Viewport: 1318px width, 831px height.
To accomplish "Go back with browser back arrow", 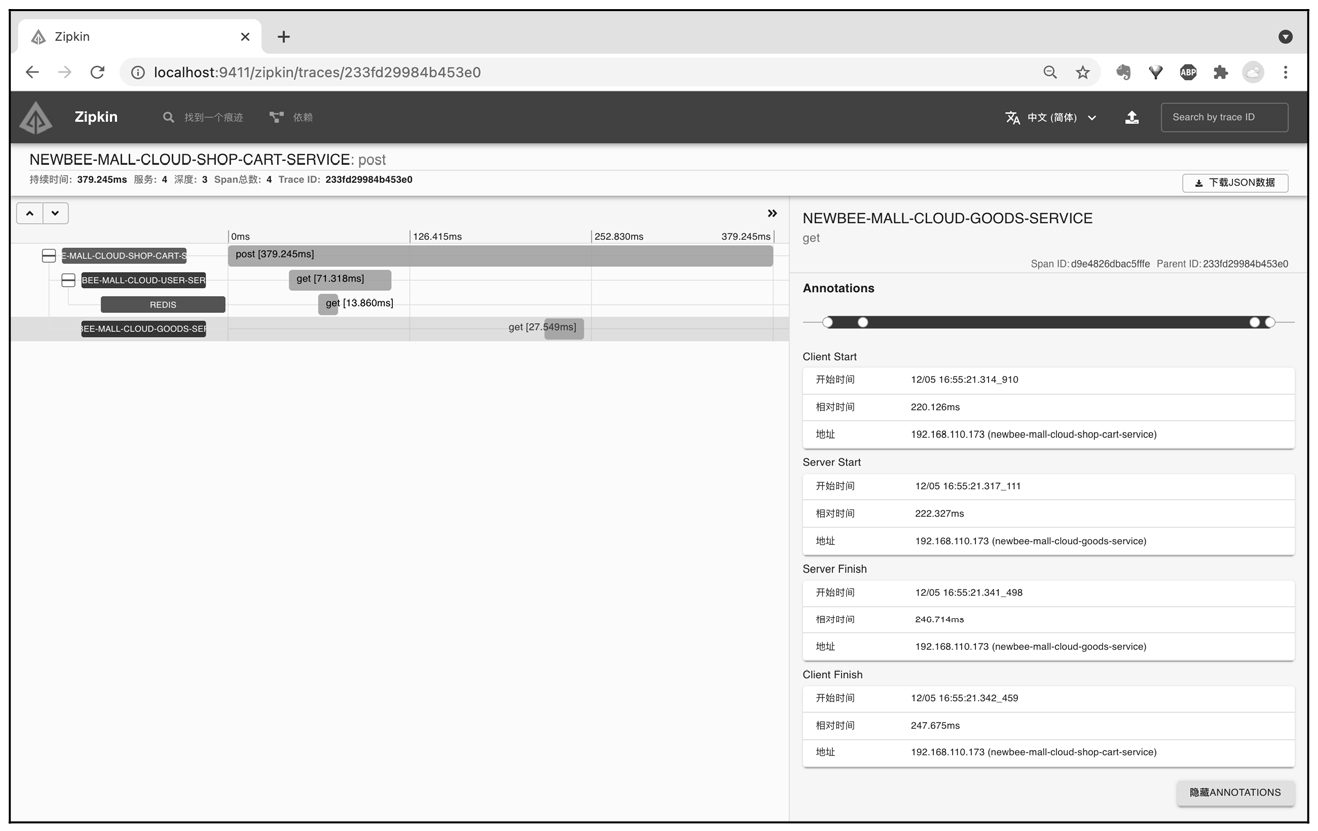I will coord(32,72).
